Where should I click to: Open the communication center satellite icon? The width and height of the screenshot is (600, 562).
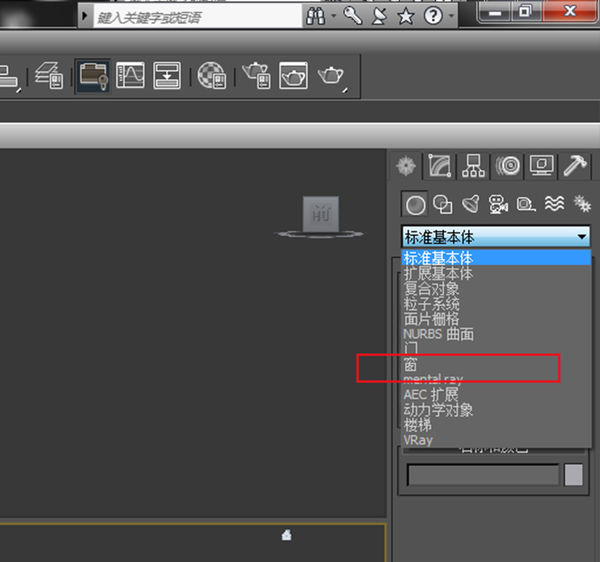click(379, 16)
